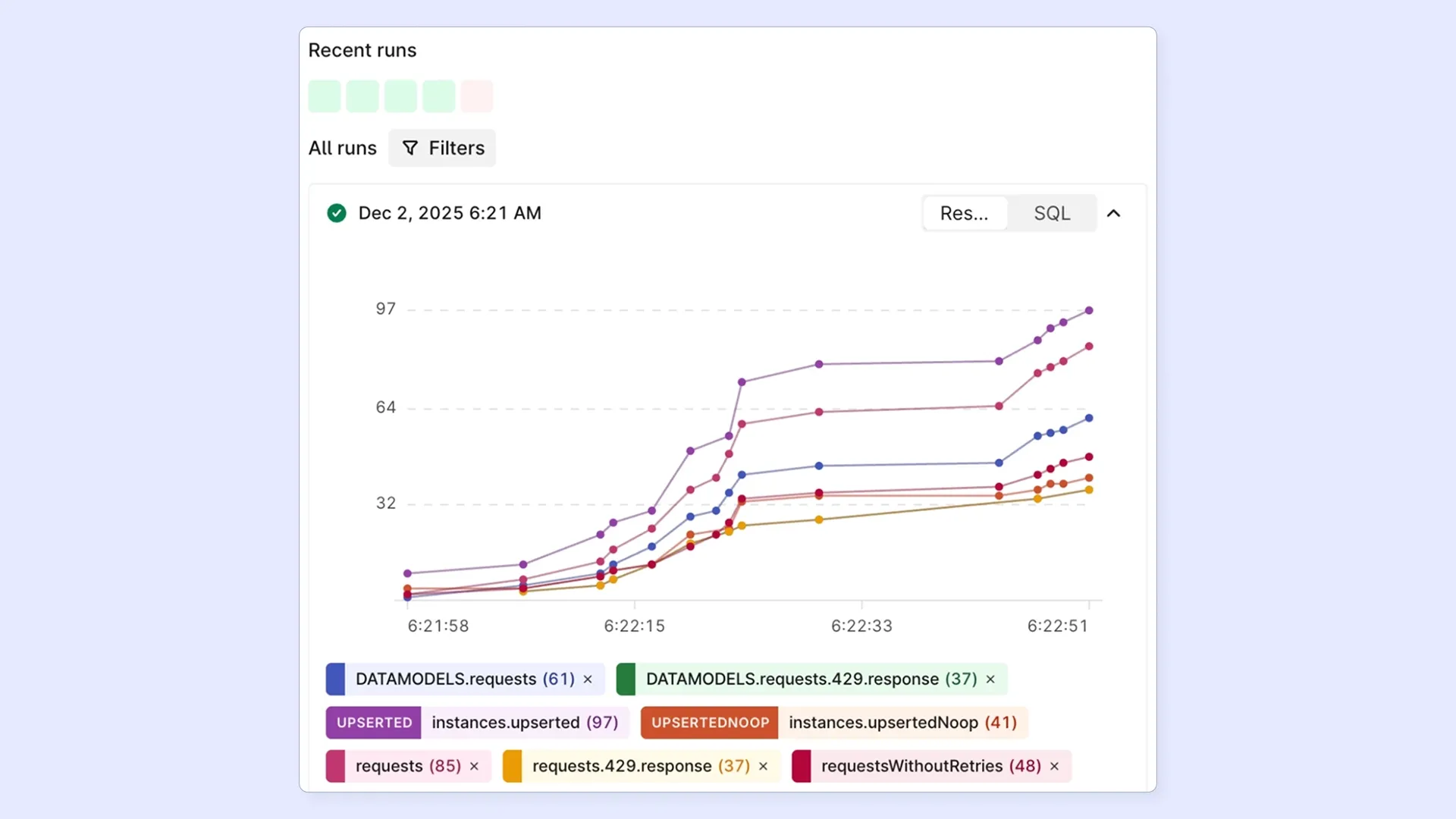Screen dimensions: 1456x819
Task: Click orange swatch of requests.429.response
Action: [x=513, y=767]
